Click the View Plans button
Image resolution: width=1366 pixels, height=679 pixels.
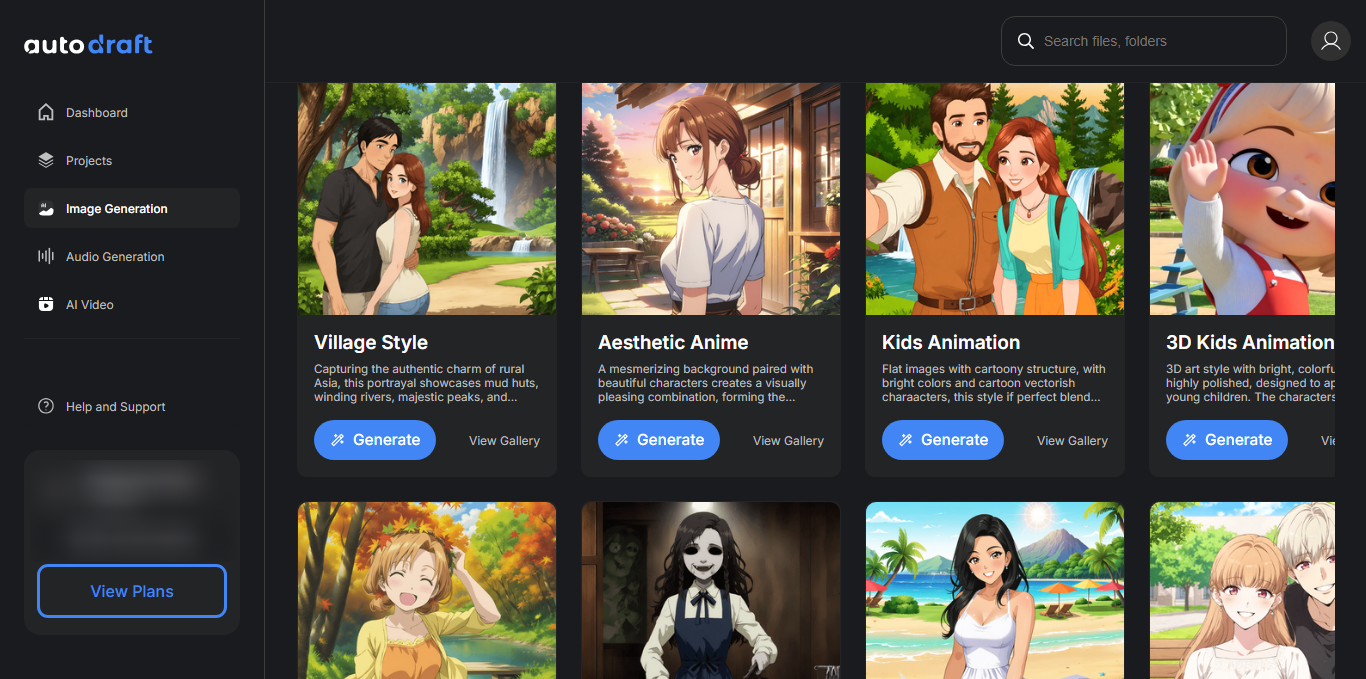click(132, 591)
